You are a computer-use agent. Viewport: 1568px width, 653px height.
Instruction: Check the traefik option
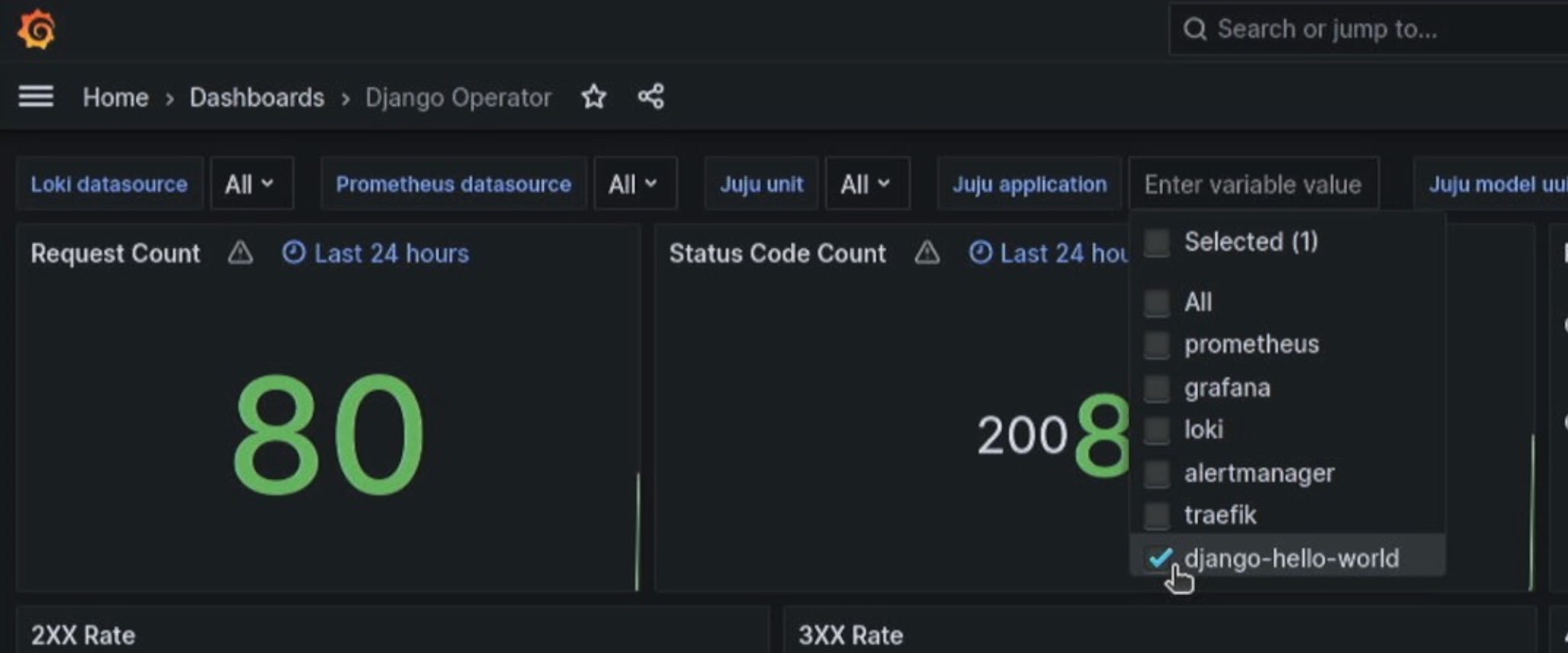(x=1157, y=516)
